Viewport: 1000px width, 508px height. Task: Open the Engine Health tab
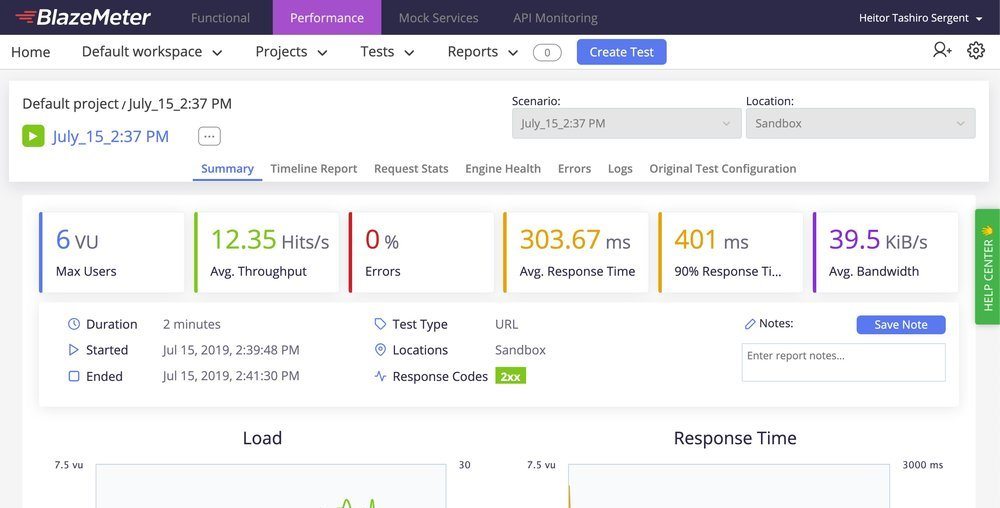click(x=503, y=169)
